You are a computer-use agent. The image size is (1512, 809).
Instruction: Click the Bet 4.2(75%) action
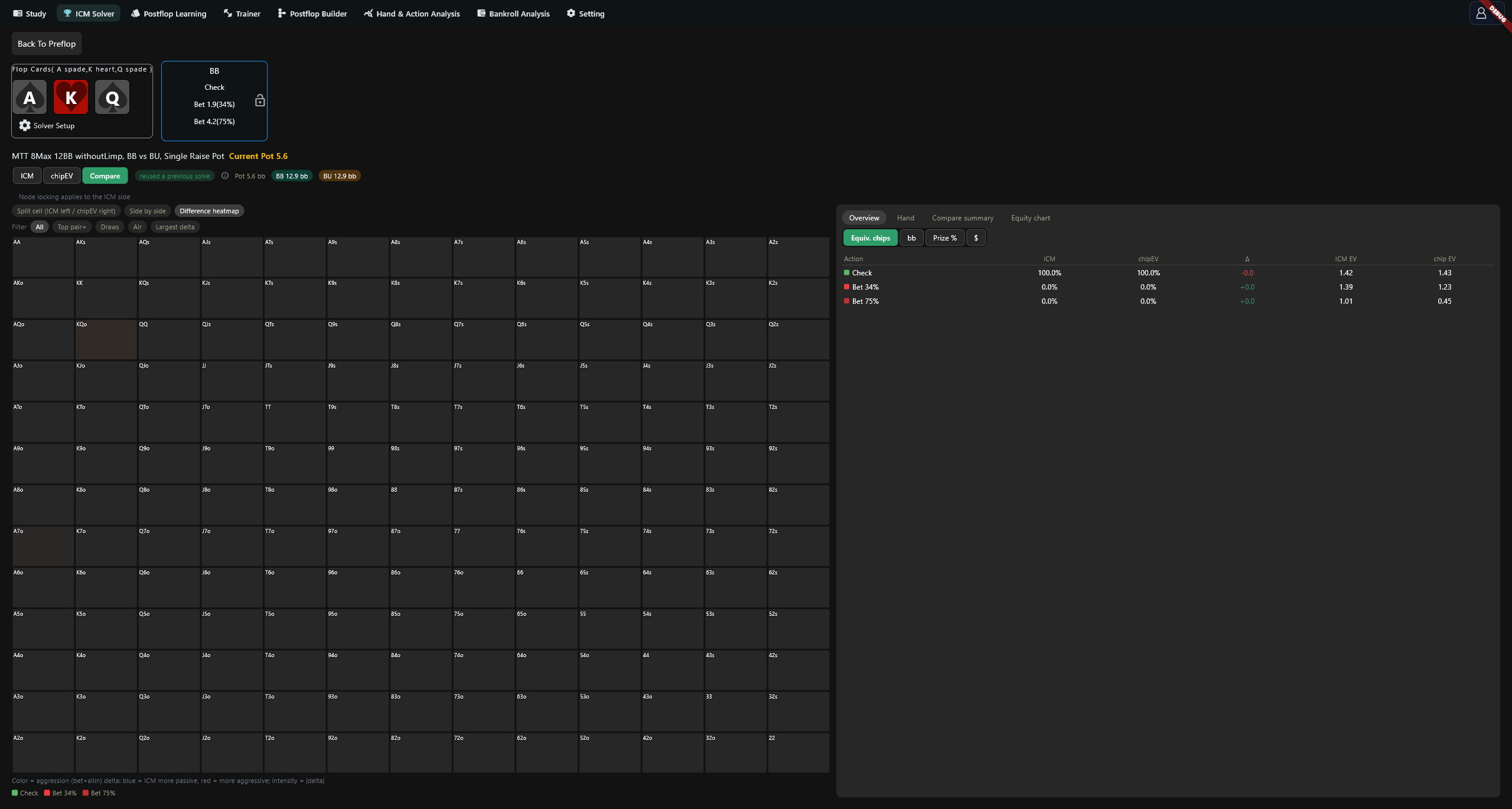click(214, 121)
